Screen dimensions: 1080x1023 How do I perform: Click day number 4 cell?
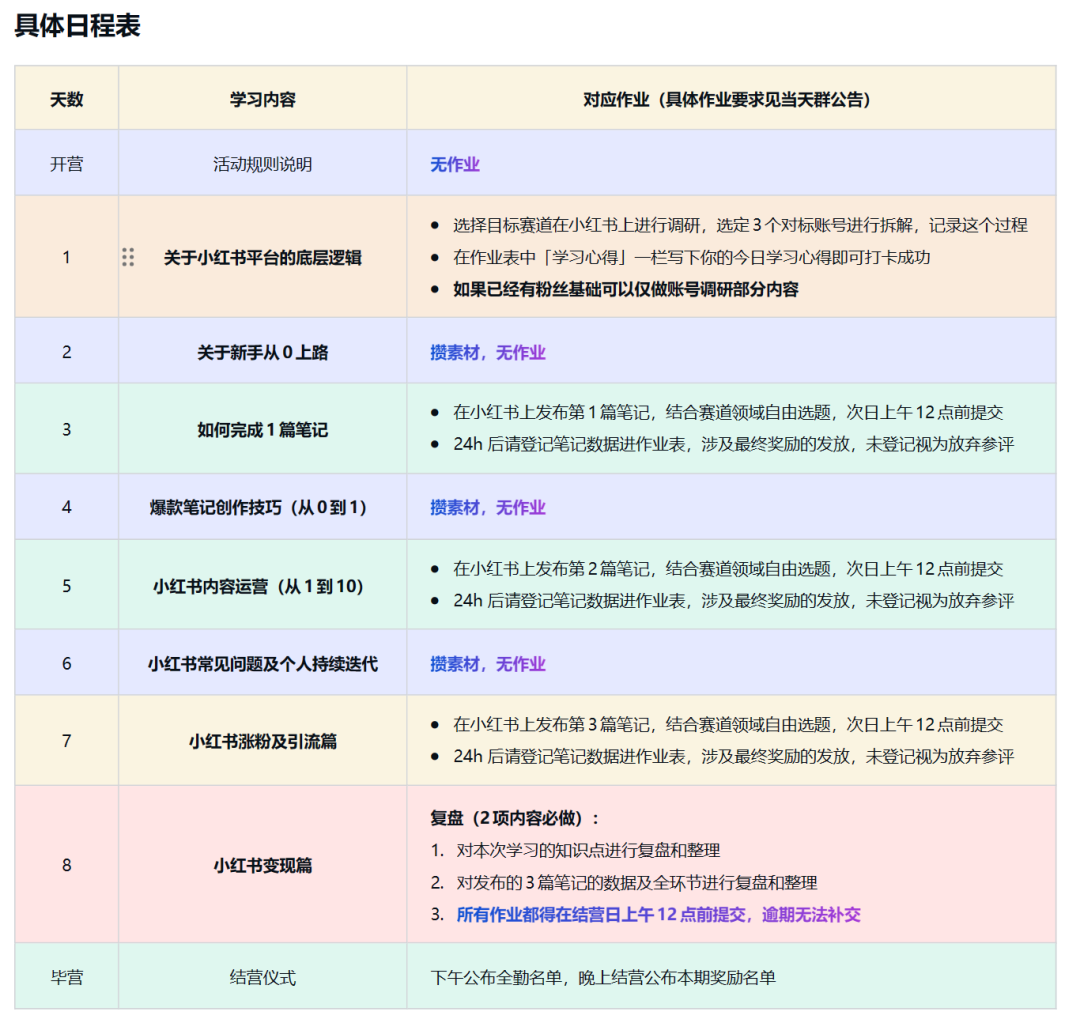coord(67,507)
